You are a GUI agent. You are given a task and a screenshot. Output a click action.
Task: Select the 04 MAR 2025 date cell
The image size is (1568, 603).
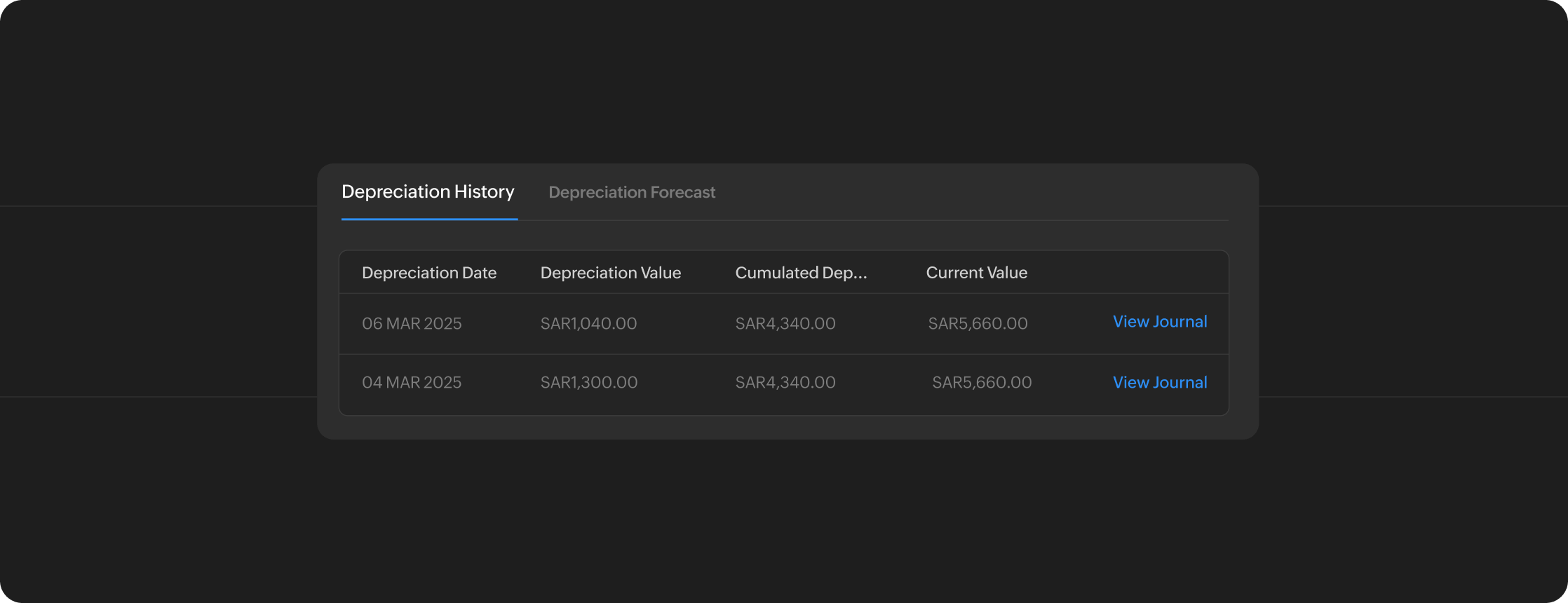click(x=412, y=383)
